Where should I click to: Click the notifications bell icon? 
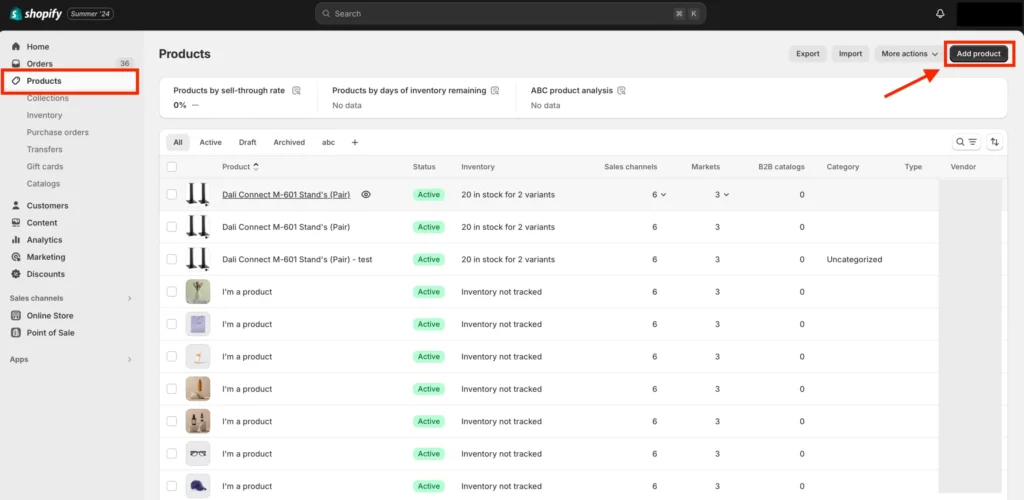(x=940, y=14)
